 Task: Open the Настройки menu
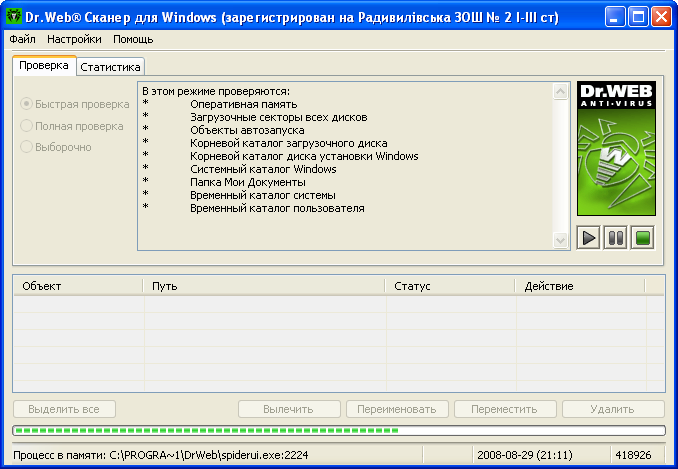[x=74, y=39]
